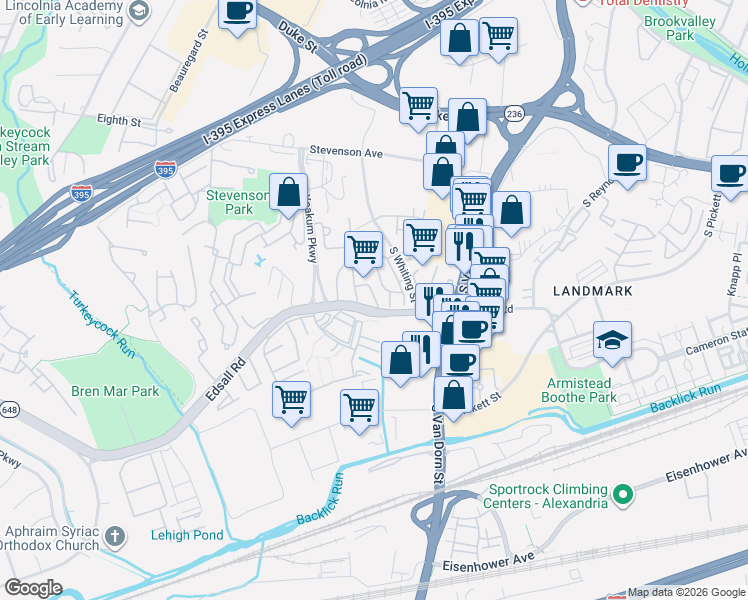Click the Beauregard St street label

[x=189, y=61]
